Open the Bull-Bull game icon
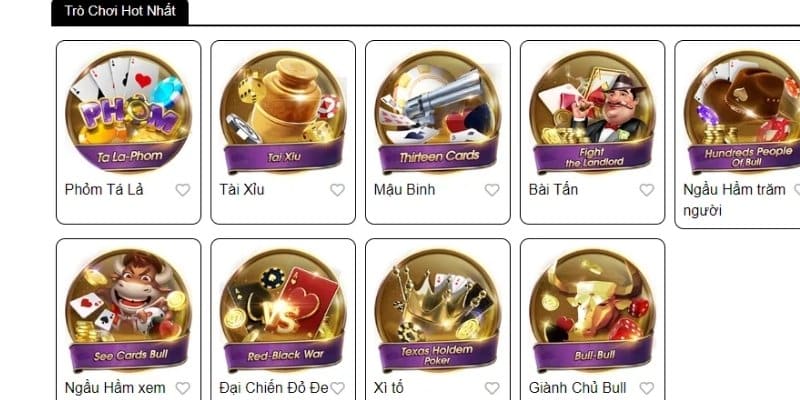This screenshot has height=400, width=800. (x=592, y=310)
